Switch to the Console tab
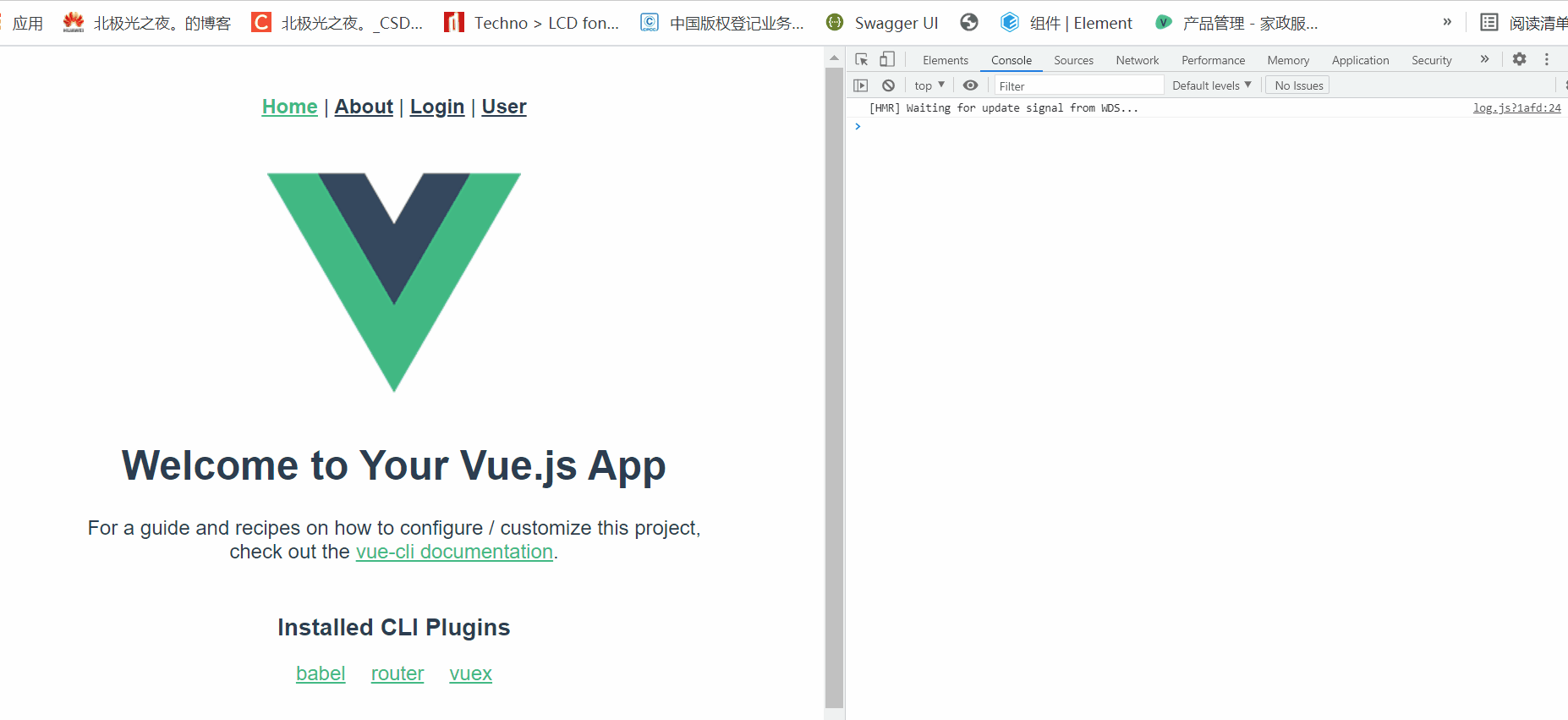The width and height of the screenshot is (1568, 720). tap(1012, 60)
